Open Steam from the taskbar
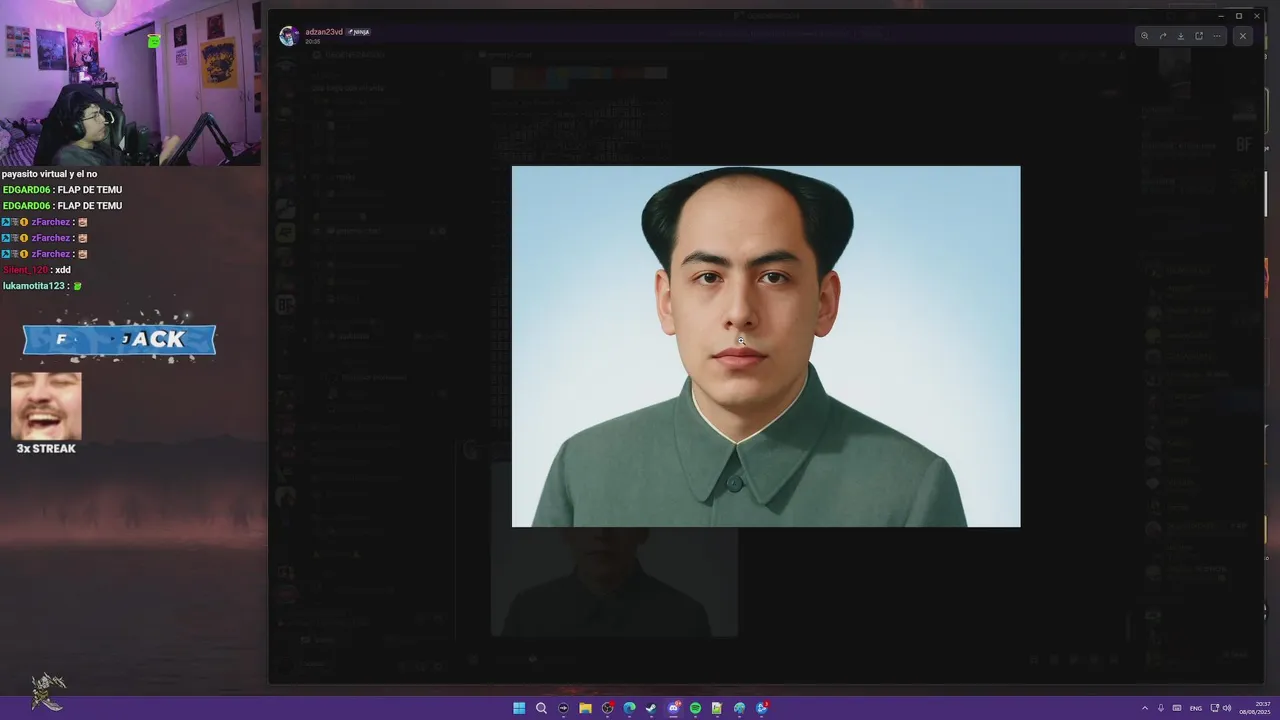Screen dimensions: 1280x720 651,708
